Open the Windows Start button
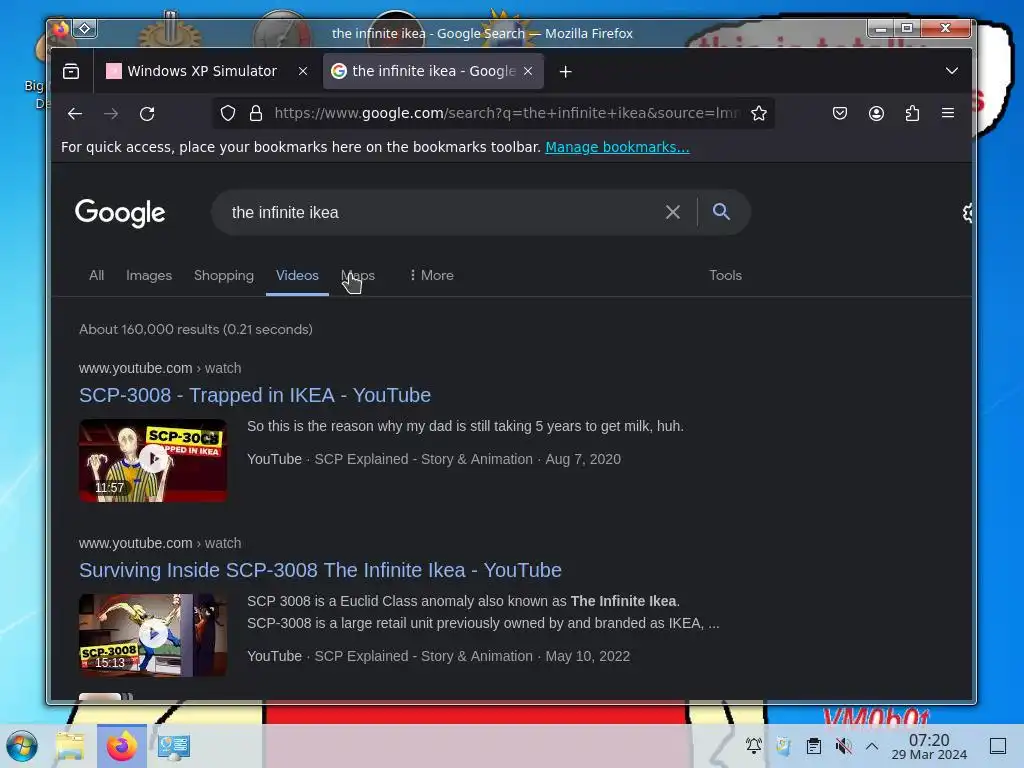Screen dimensions: 1024x768 point(22,746)
